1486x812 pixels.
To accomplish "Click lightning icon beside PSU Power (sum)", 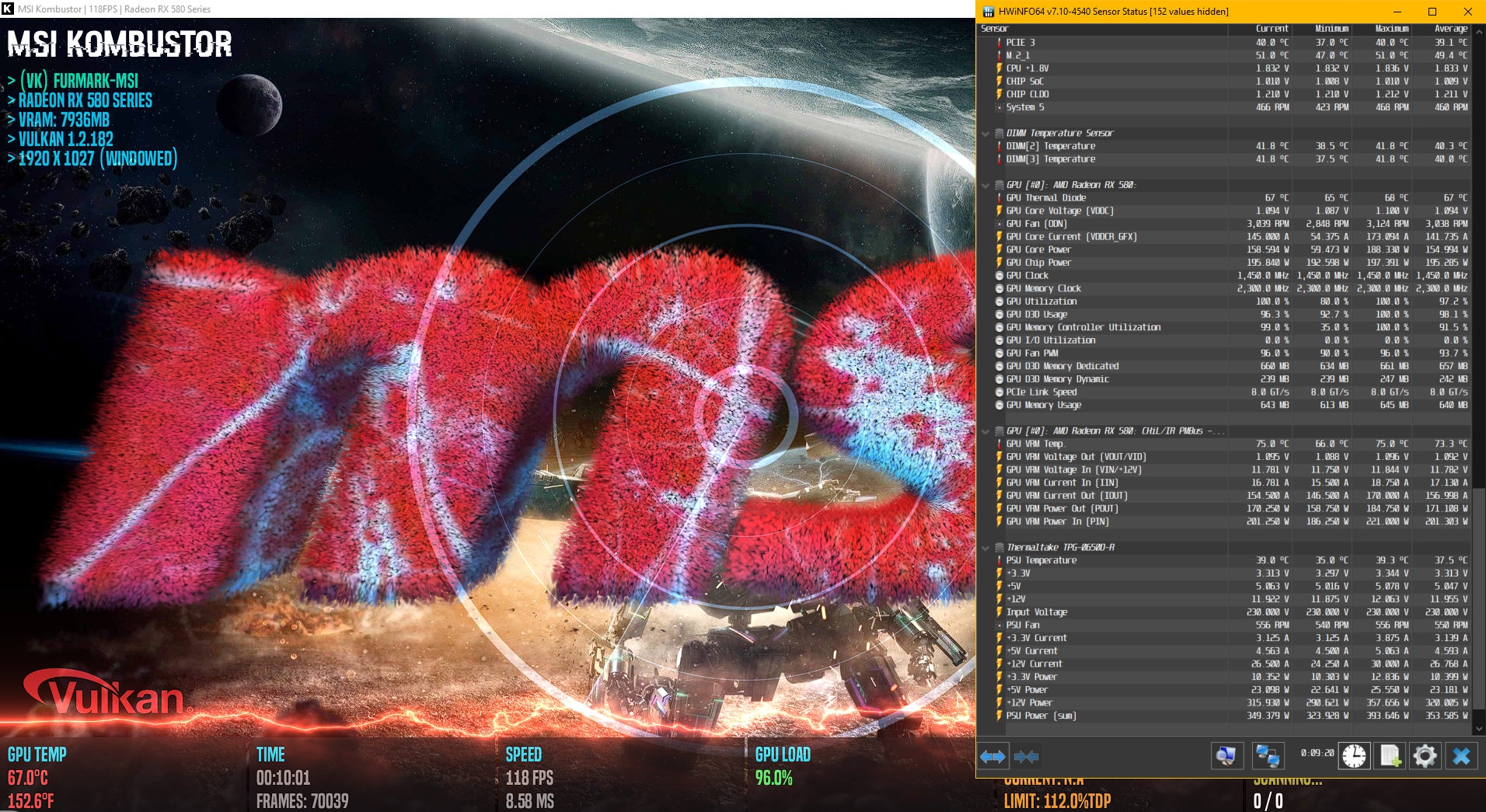I will coord(999,716).
